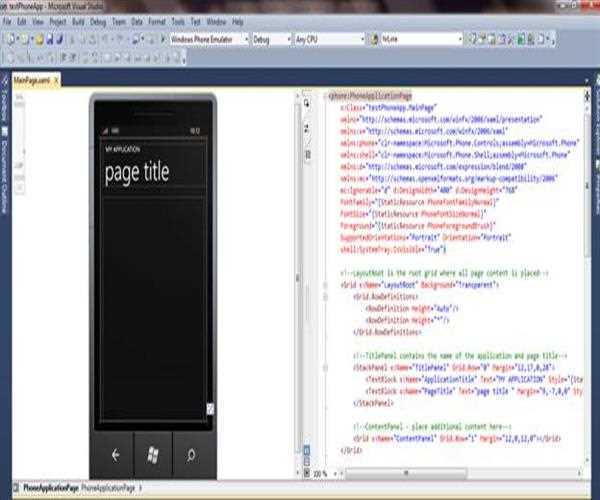Click the New Project toolbar icon

(x=9, y=40)
